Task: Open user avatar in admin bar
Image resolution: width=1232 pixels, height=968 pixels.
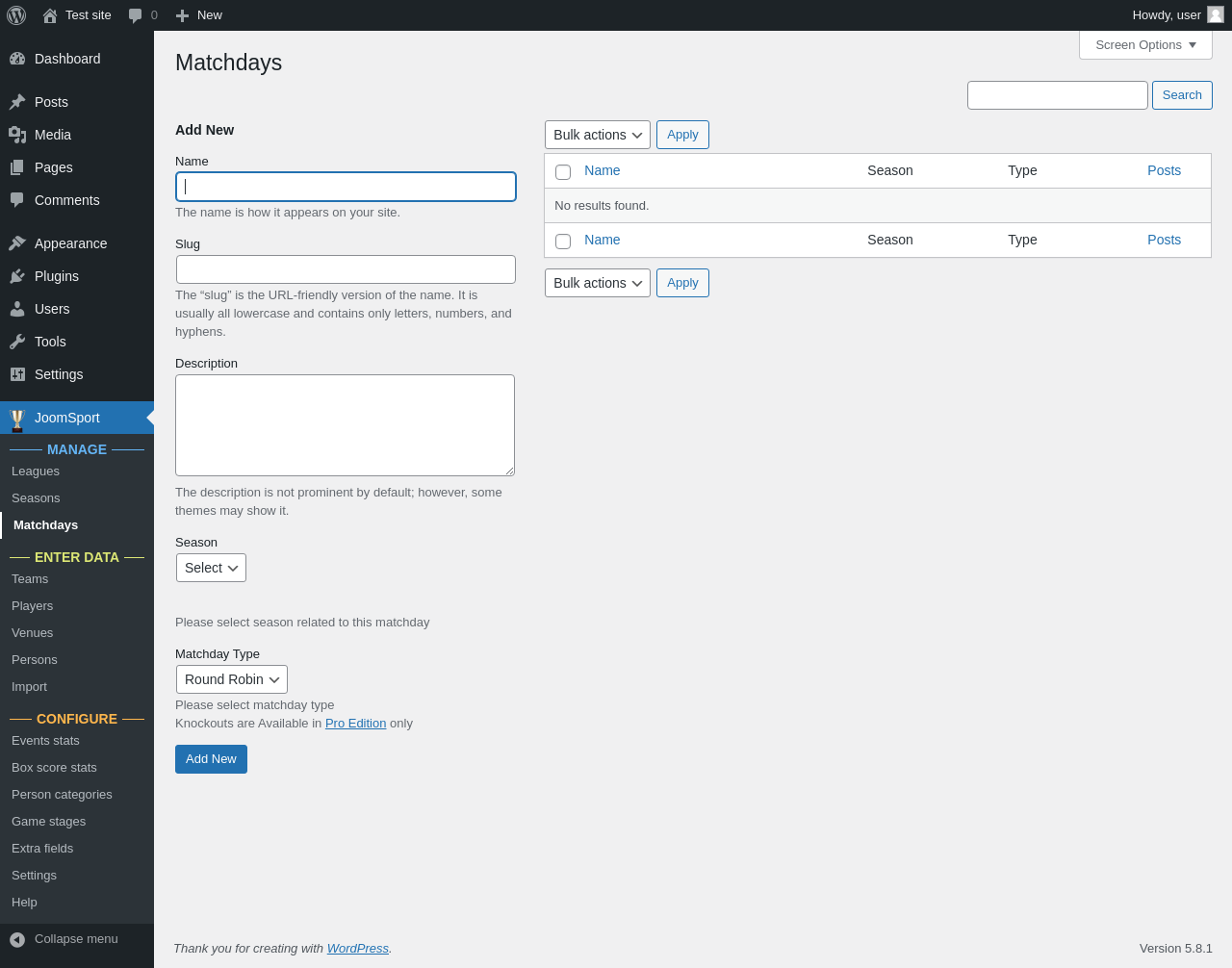Action: (1216, 14)
